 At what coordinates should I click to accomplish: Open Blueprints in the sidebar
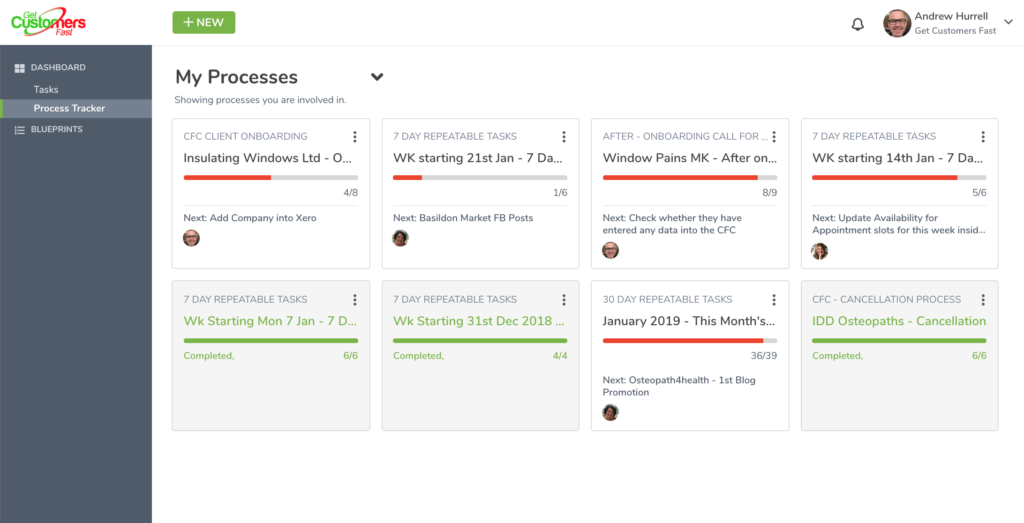click(57, 129)
